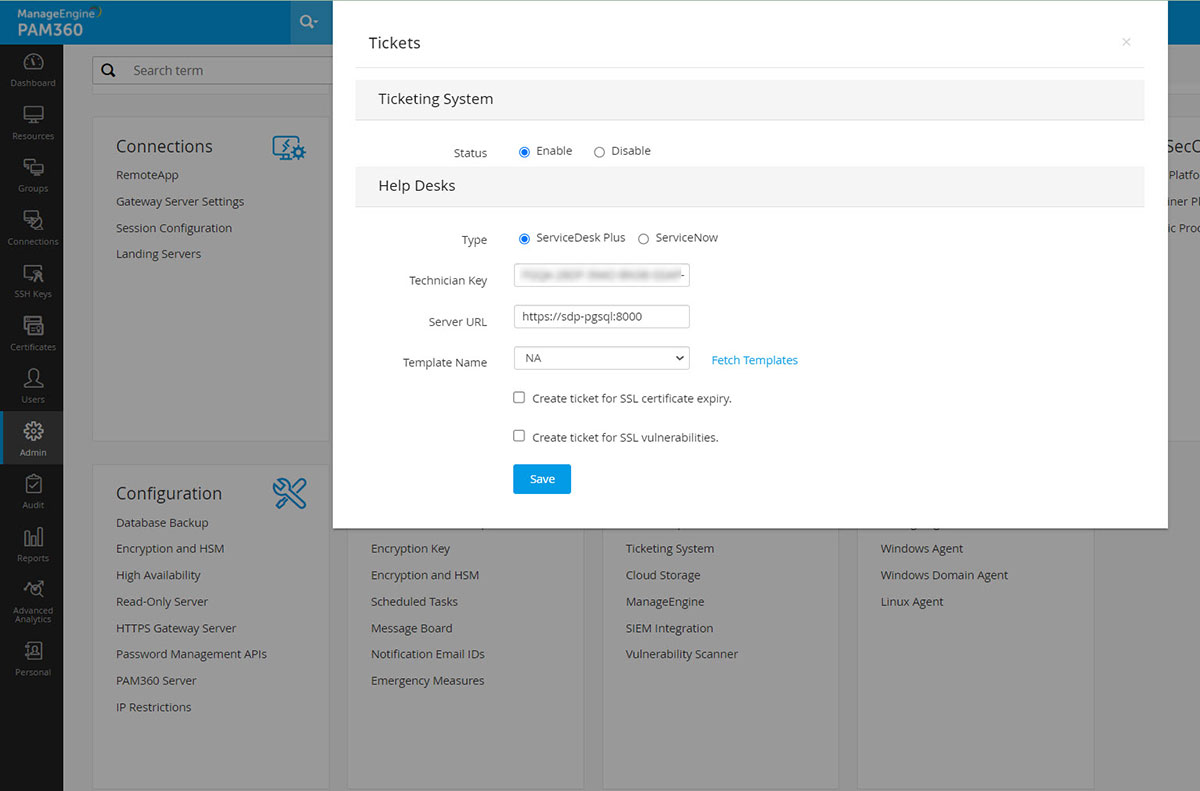Click the Save button
The width and height of the screenshot is (1200, 791).
click(542, 479)
